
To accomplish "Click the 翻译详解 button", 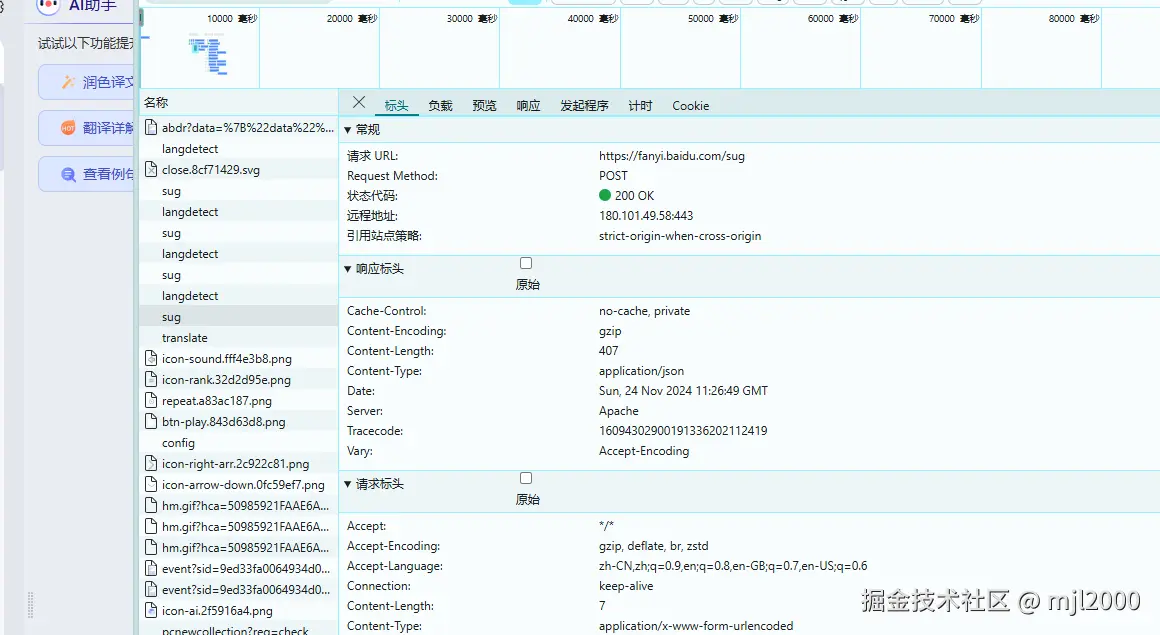I will click(87, 128).
